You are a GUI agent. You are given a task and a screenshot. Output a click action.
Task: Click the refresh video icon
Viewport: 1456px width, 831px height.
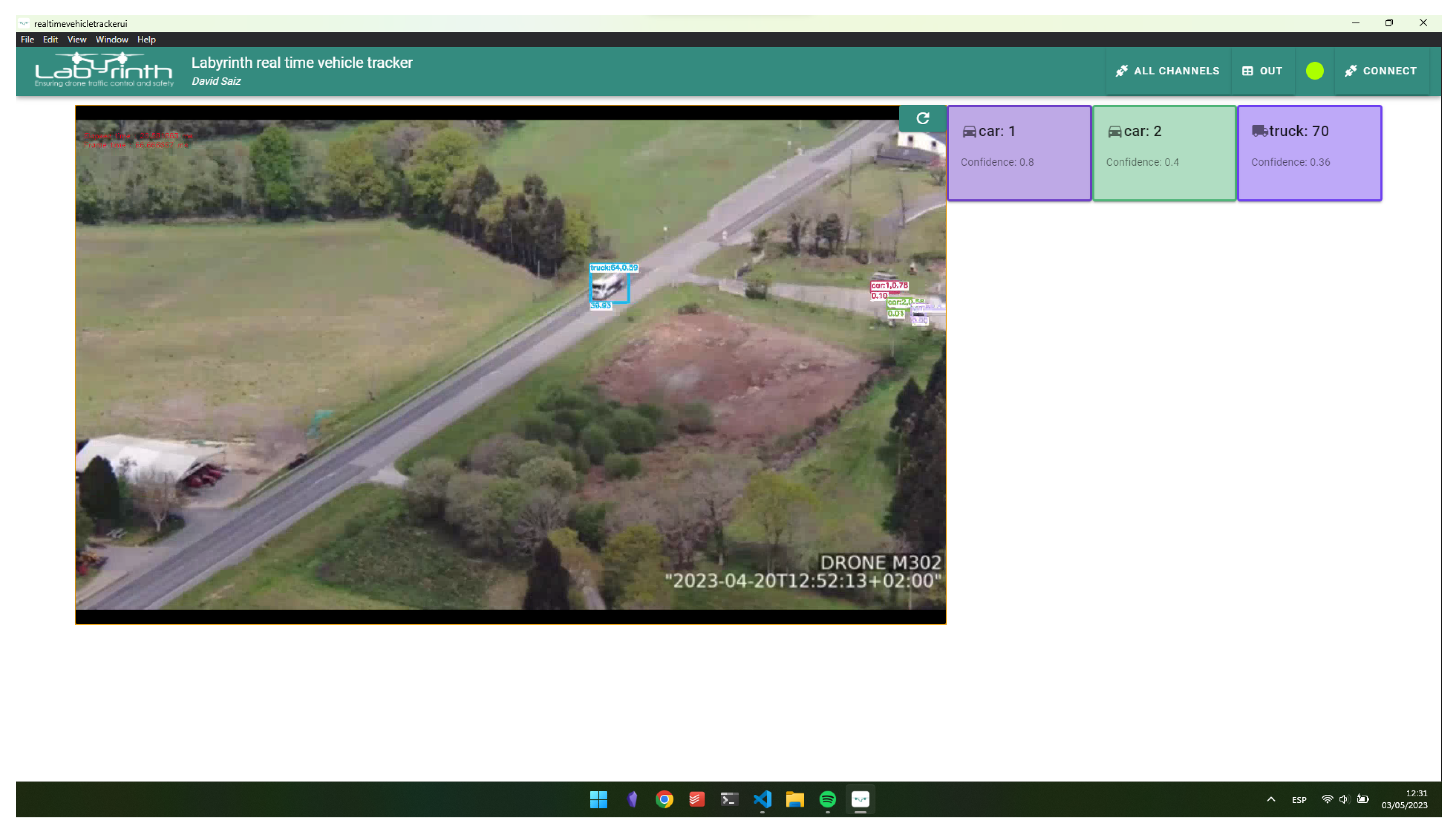922,118
